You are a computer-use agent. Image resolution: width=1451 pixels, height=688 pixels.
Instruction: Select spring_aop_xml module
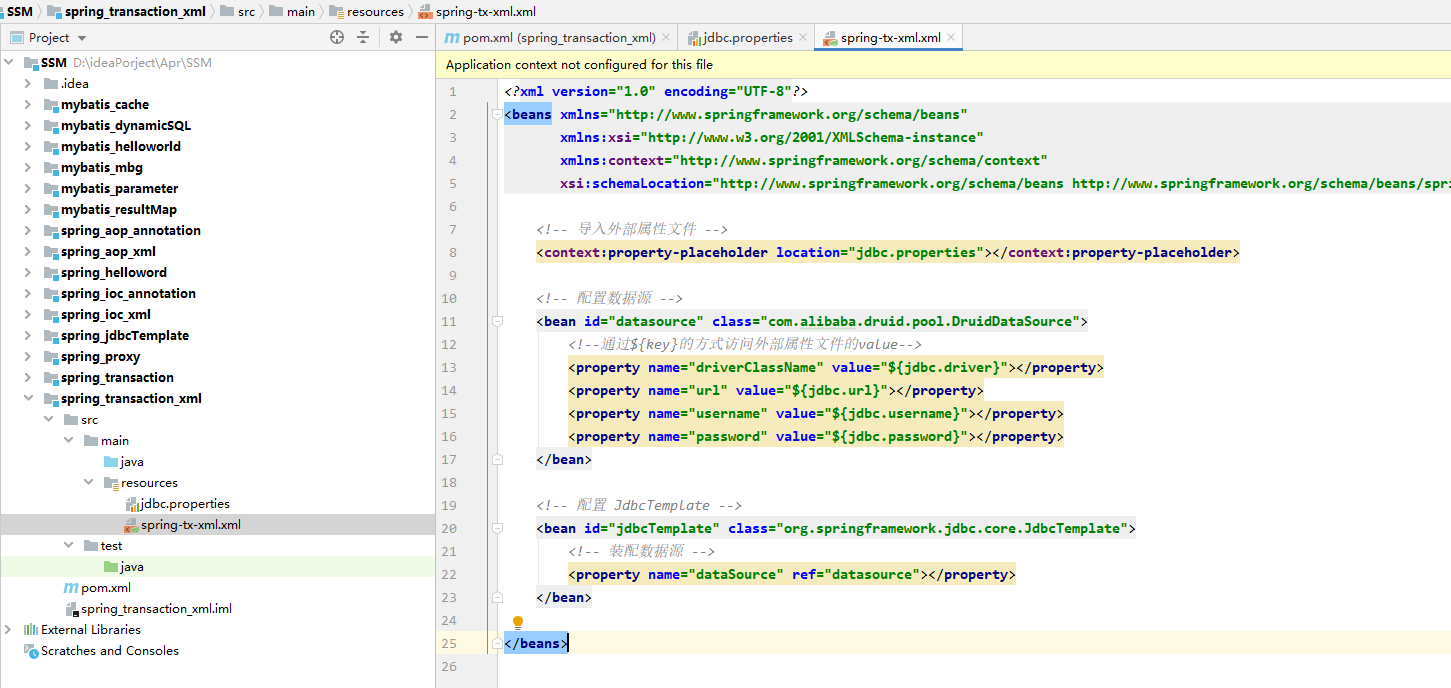pos(108,252)
